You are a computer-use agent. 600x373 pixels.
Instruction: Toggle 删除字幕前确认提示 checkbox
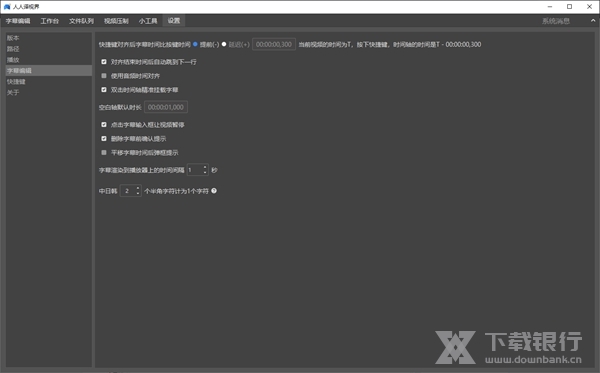[104, 138]
